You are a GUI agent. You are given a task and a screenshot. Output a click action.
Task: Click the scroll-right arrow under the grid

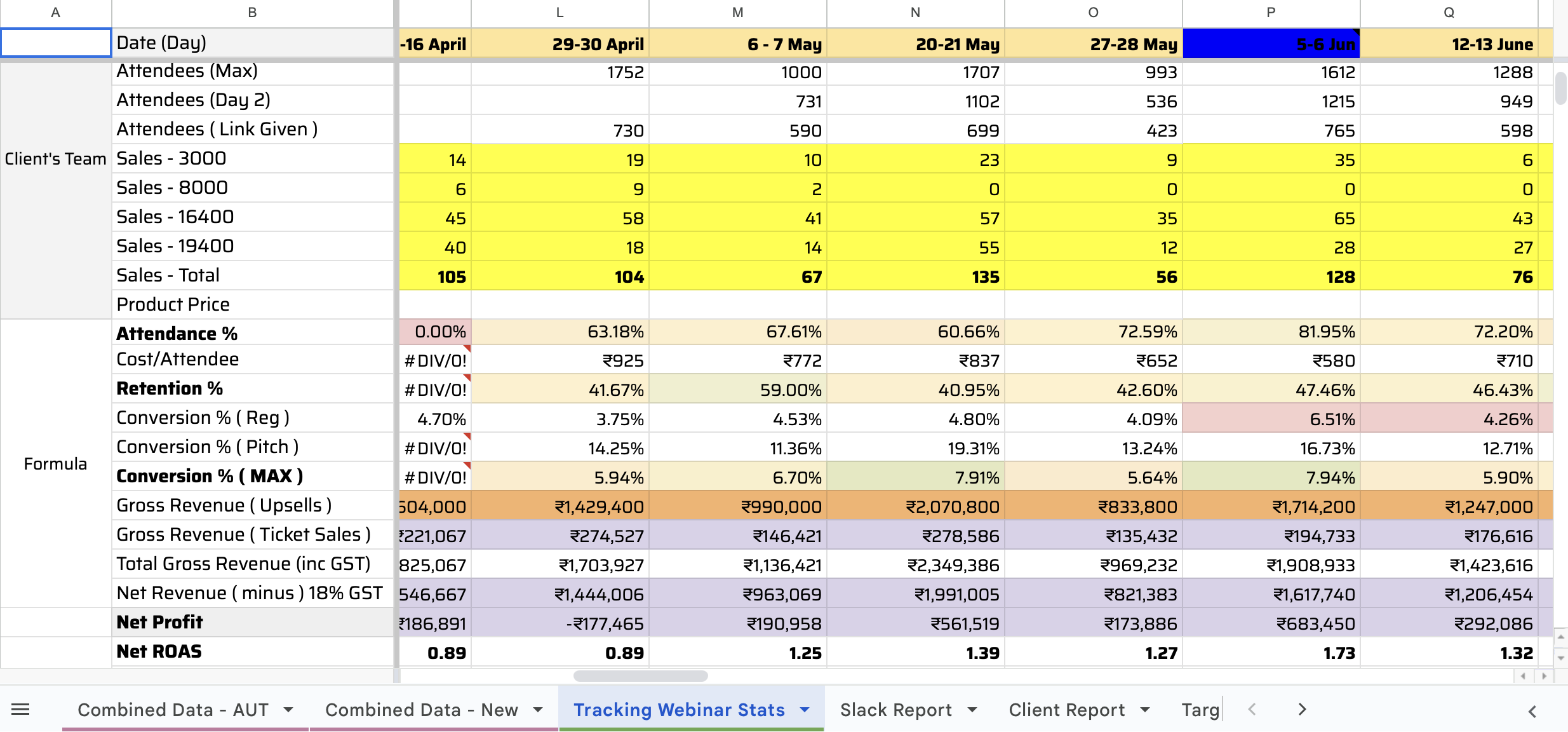[x=1545, y=676]
